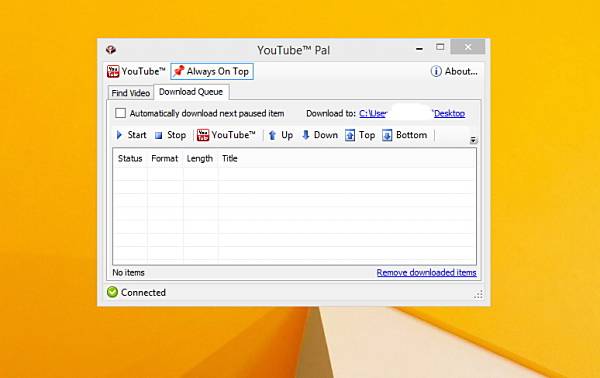Minimize the YouTube Pal window
Viewport: 600px width, 378px height.
tap(419, 49)
